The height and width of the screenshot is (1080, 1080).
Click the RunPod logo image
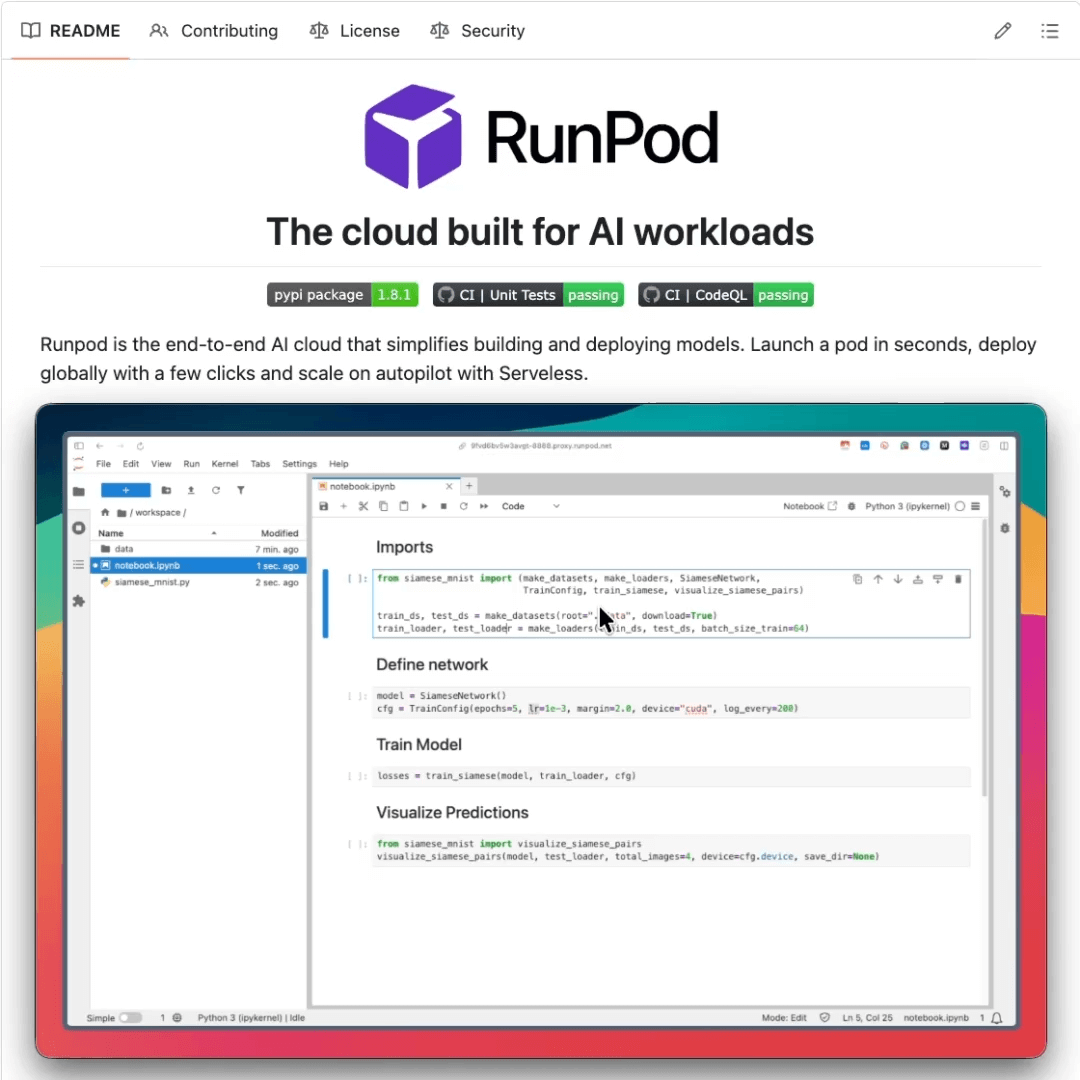point(541,136)
